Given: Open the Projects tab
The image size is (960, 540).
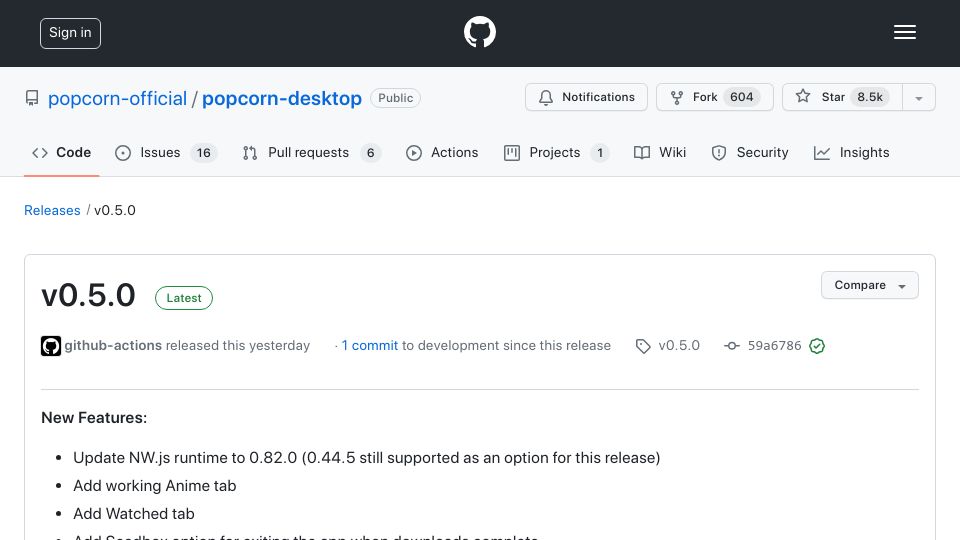Looking at the screenshot, I should pos(556,153).
